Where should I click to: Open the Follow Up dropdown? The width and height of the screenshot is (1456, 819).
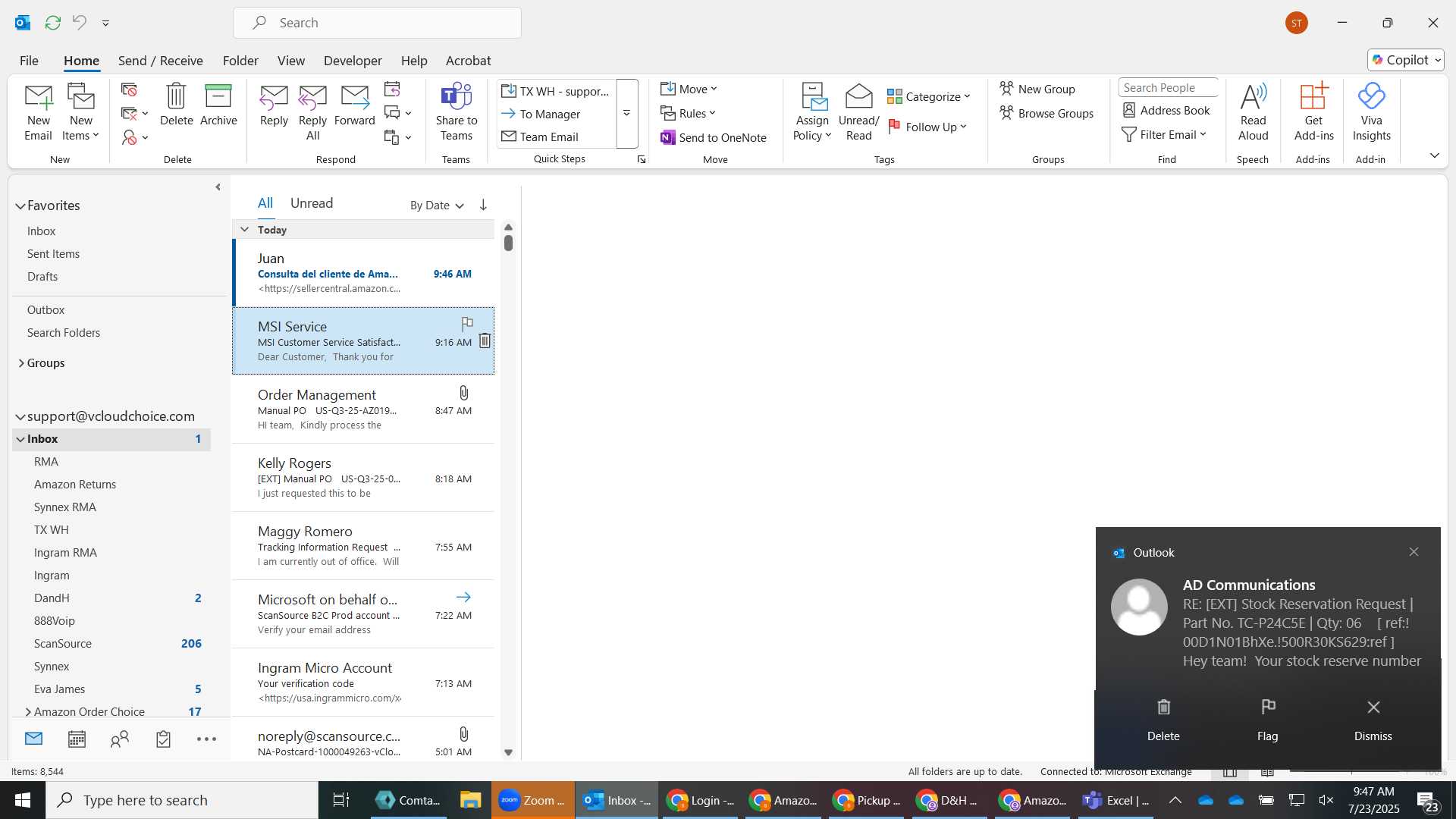point(927,127)
